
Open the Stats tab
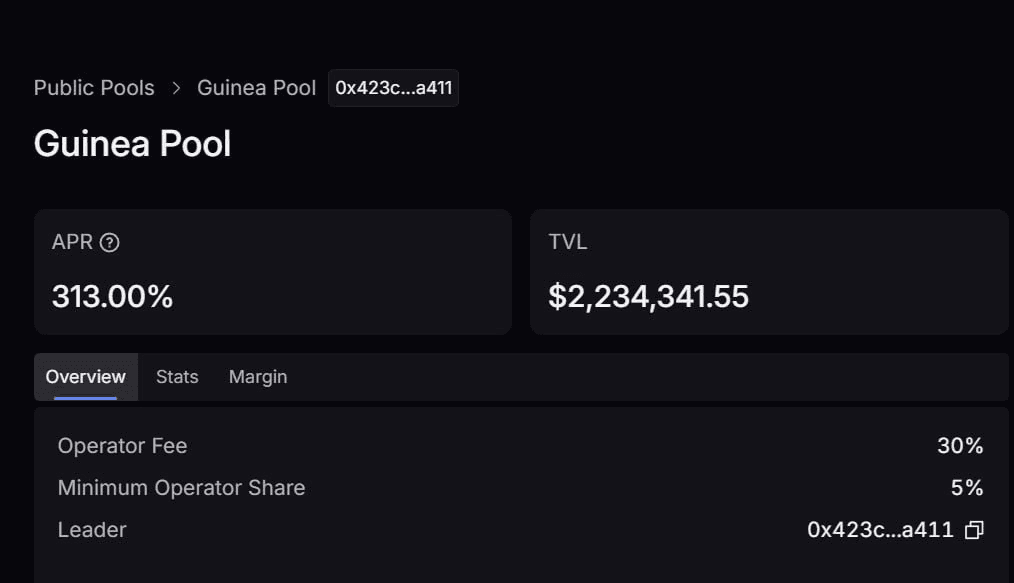[177, 377]
